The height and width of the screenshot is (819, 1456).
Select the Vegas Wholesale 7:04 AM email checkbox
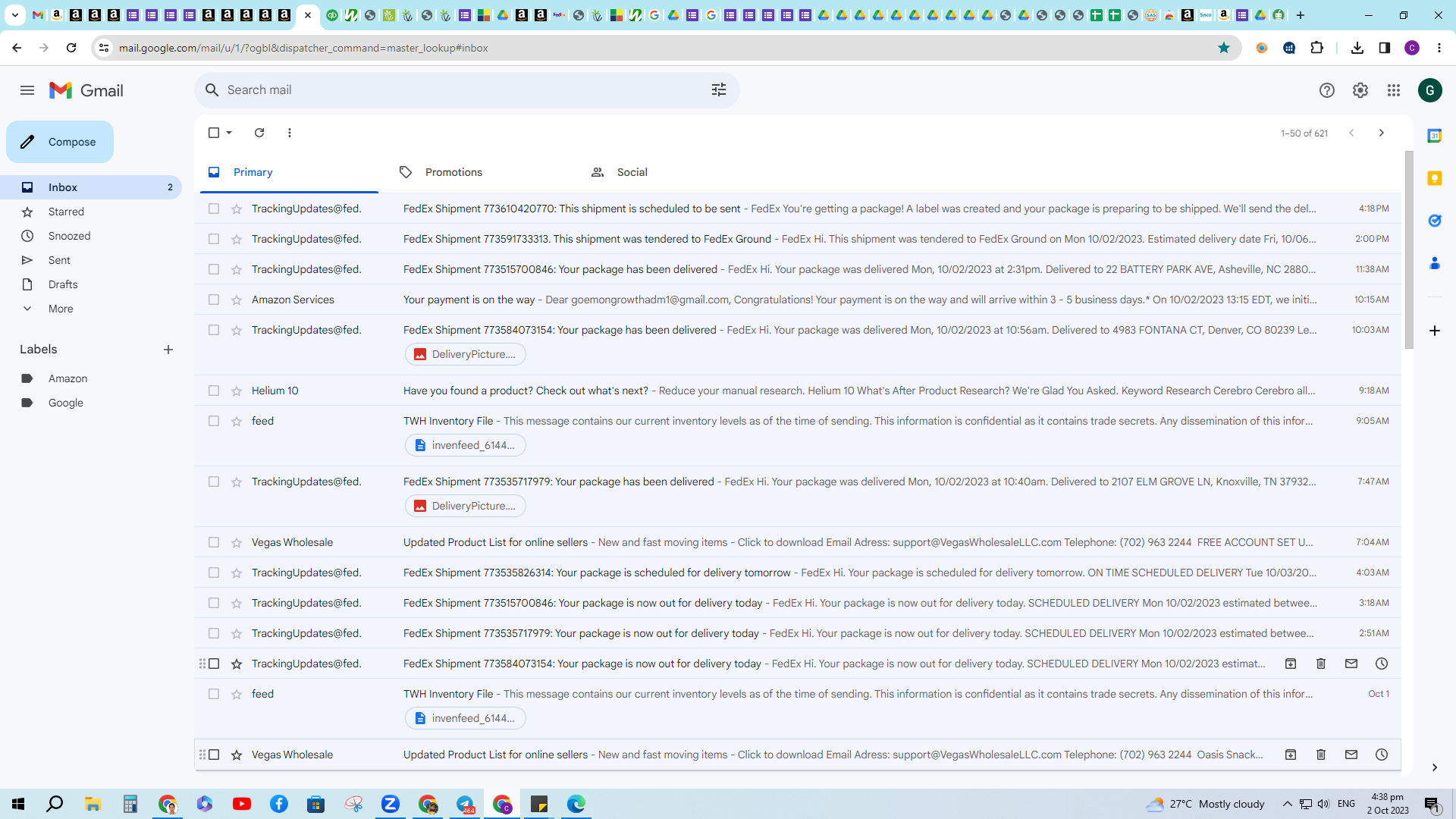pyautogui.click(x=214, y=542)
